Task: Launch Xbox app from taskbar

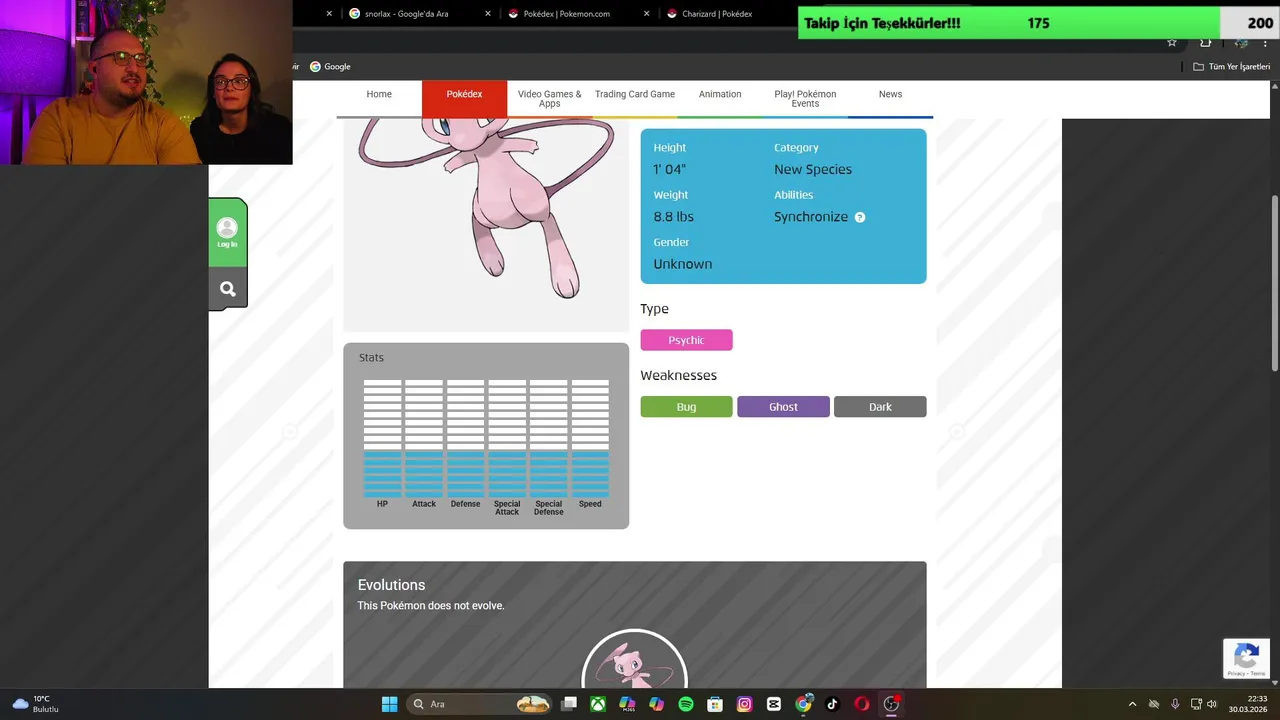Action: click(x=598, y=704)
